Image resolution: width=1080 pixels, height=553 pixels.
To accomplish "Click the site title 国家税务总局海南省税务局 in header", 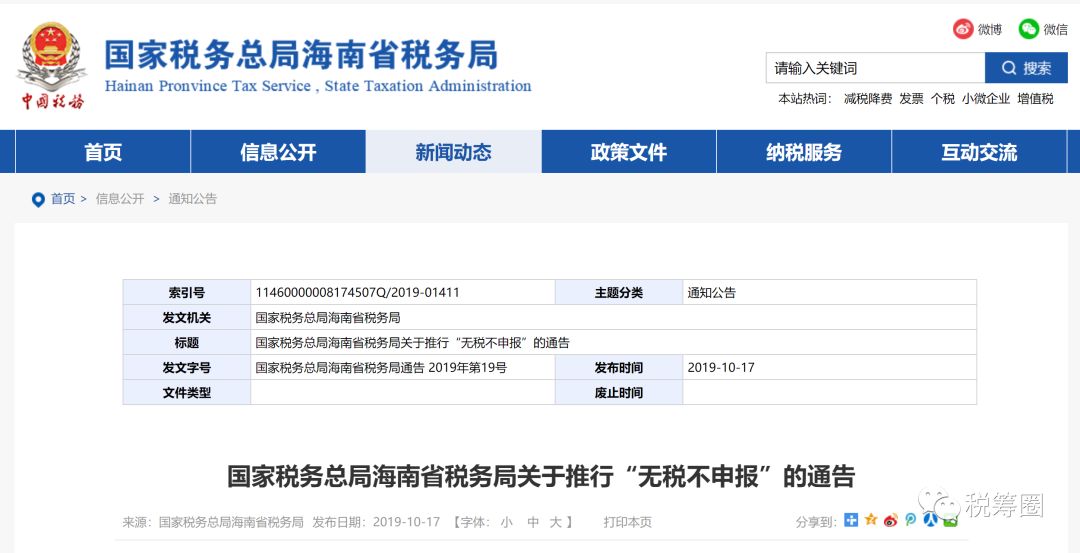I will 301,55.
